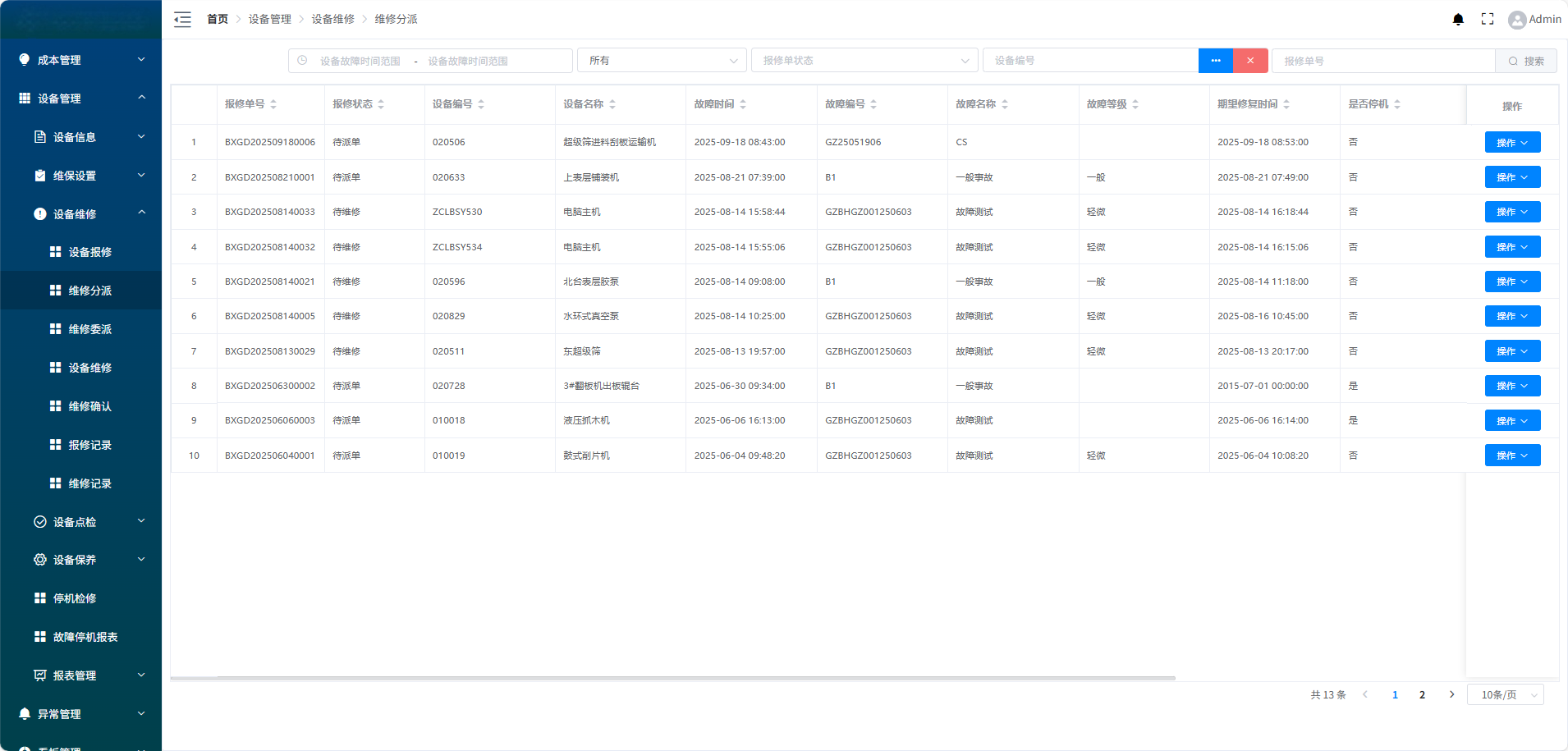Click the clock icon in date range field
This screenshot has width=1568, height=751.
302,61
